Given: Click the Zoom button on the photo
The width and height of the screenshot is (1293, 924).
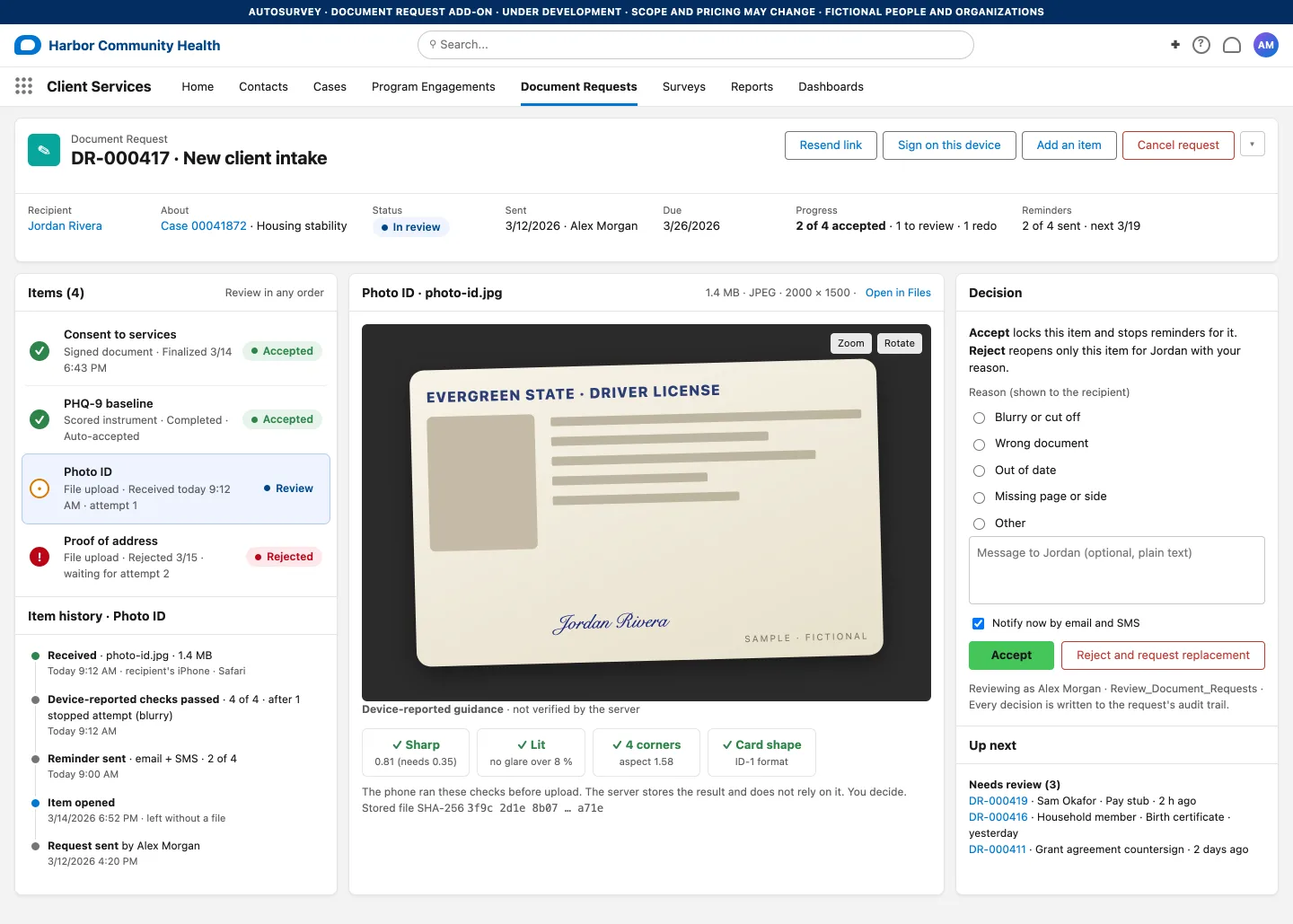Looking at the screenshot, I should [x=850, y=343].
